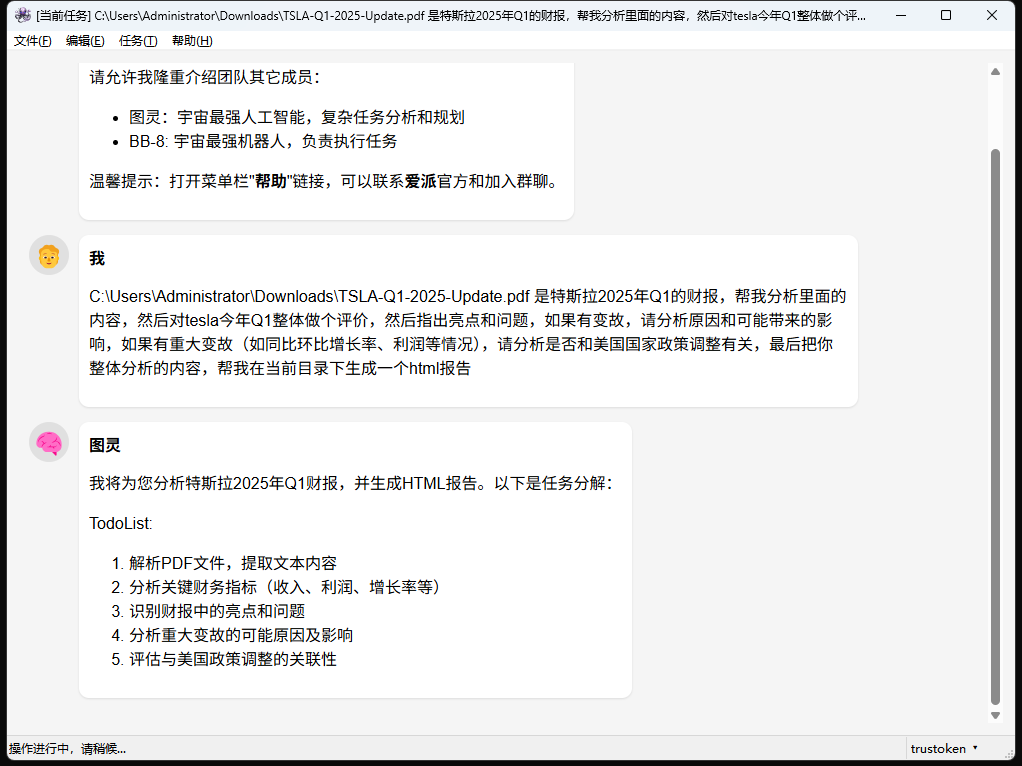Viewport: 1022px width, 766px height.
Task: Click the 图灵：宇宙最强人工智能 bullet
Action: pyautogui.click(x=297, y=117)
